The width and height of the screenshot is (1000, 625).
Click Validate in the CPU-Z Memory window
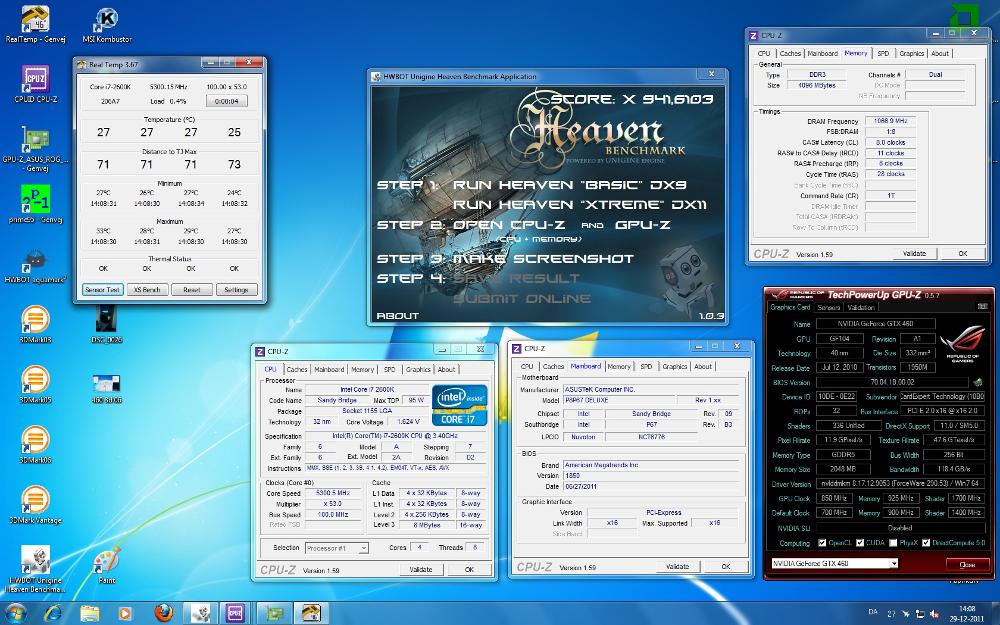[x=915, y=253]
